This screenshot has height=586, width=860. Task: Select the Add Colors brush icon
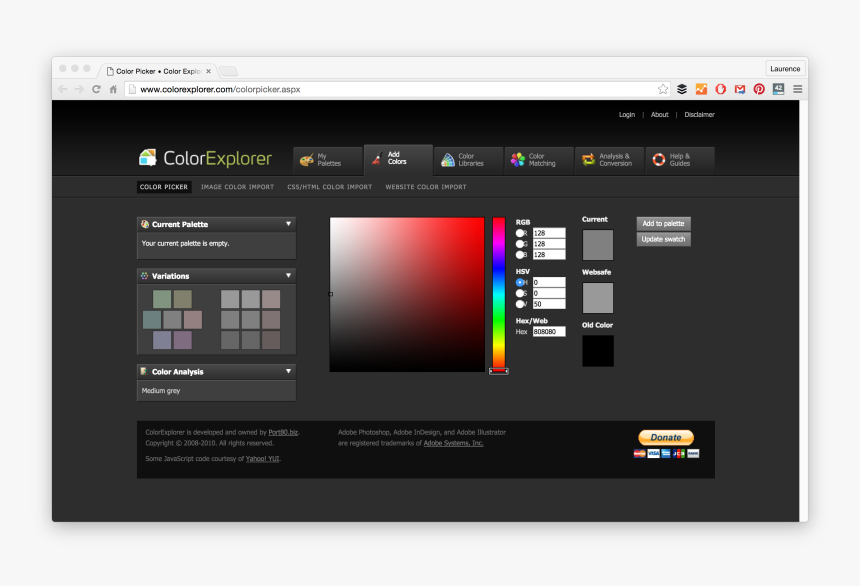pyautogui.click(x=376, y=160)
